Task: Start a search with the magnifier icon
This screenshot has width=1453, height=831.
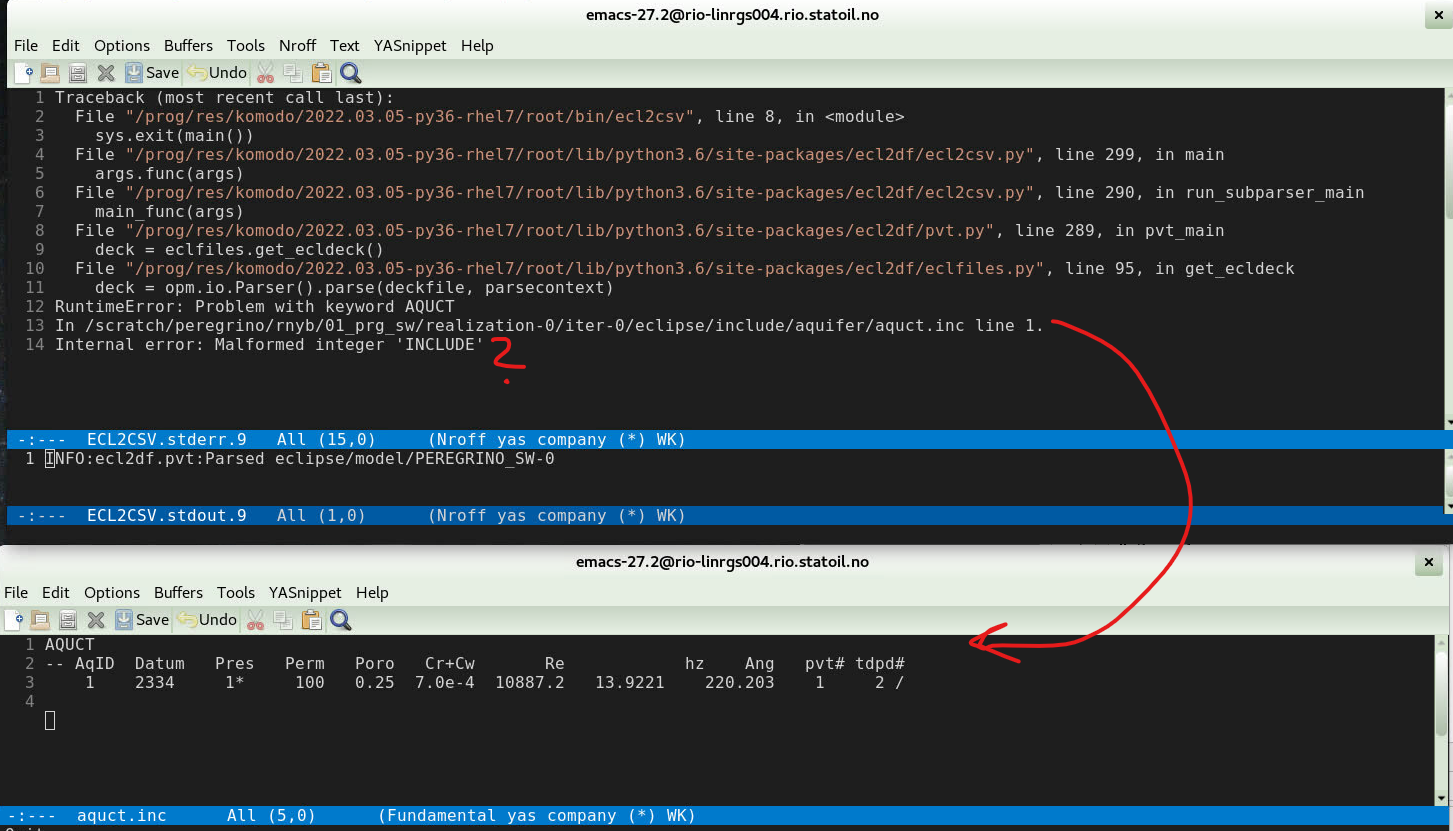Action: point(349,72)
